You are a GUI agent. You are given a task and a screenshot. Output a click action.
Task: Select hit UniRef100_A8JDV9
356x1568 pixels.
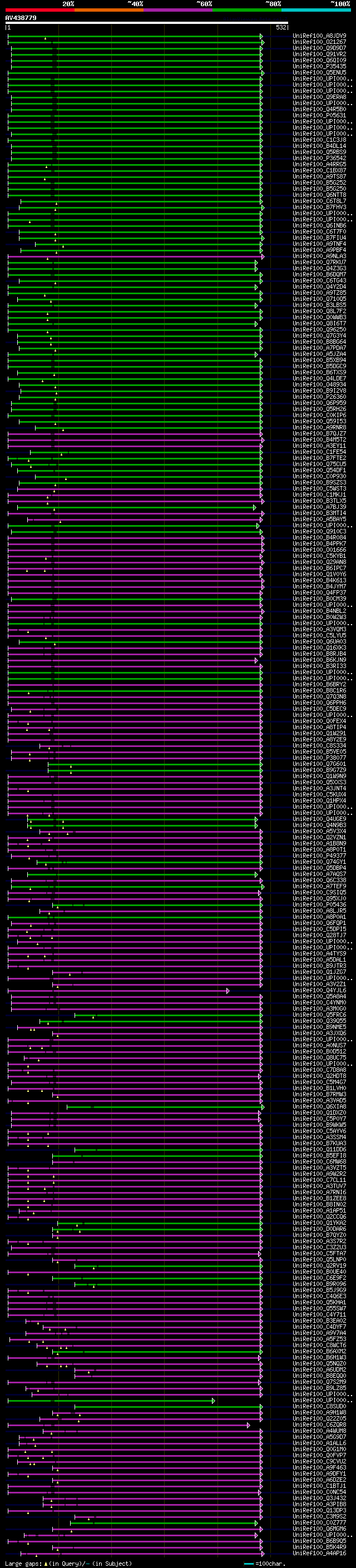319,36
